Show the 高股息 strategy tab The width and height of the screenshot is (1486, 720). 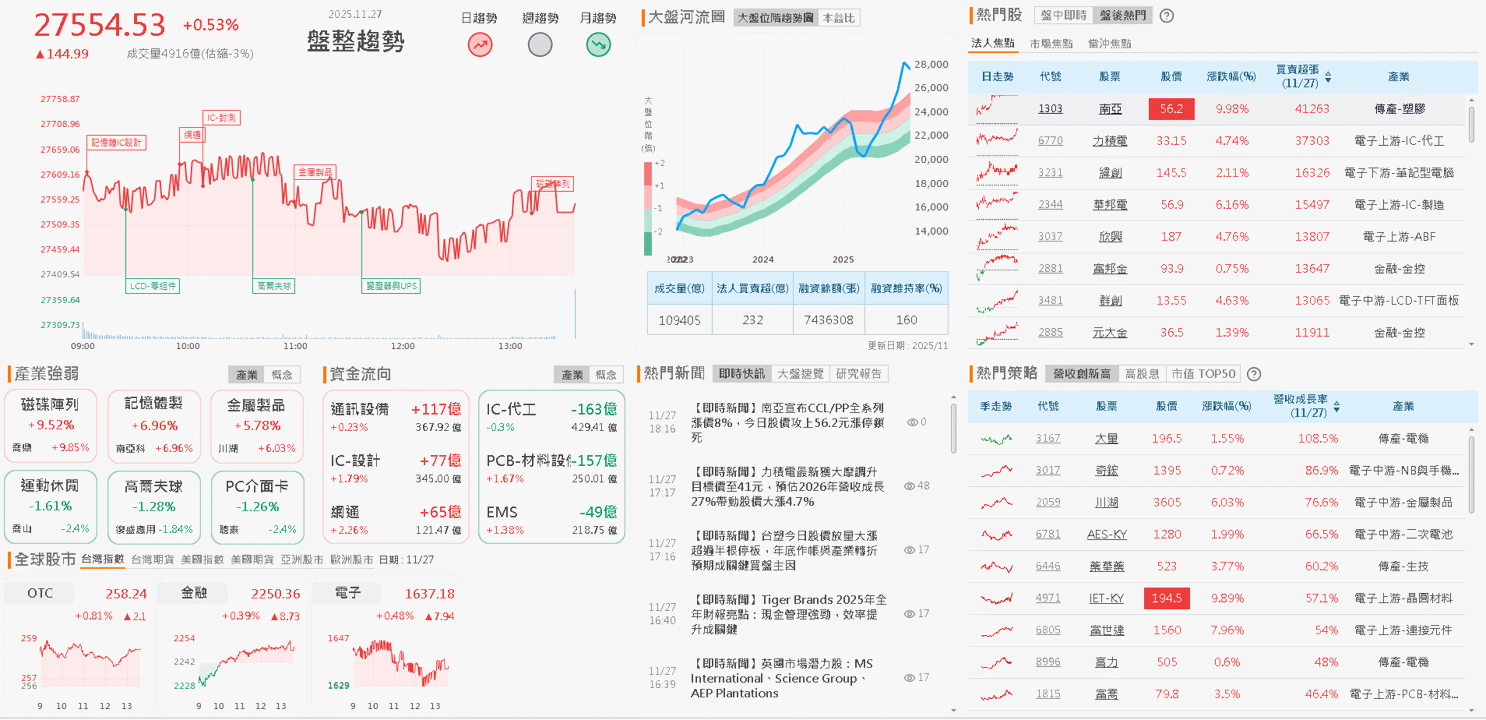tap(1142, 374)
